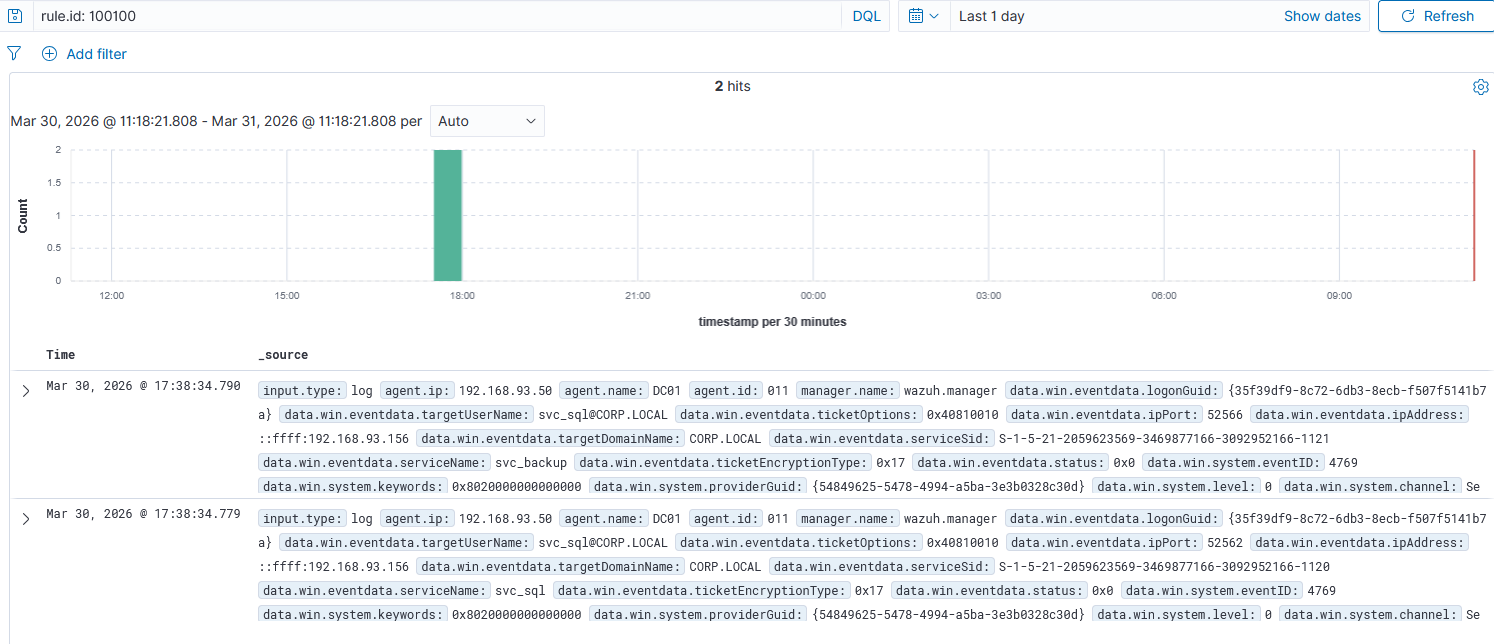Click the ipPort value 52566
The width and height of the screenshot is (1494, 644).
pyautogui.click(x=1227, y=414)
